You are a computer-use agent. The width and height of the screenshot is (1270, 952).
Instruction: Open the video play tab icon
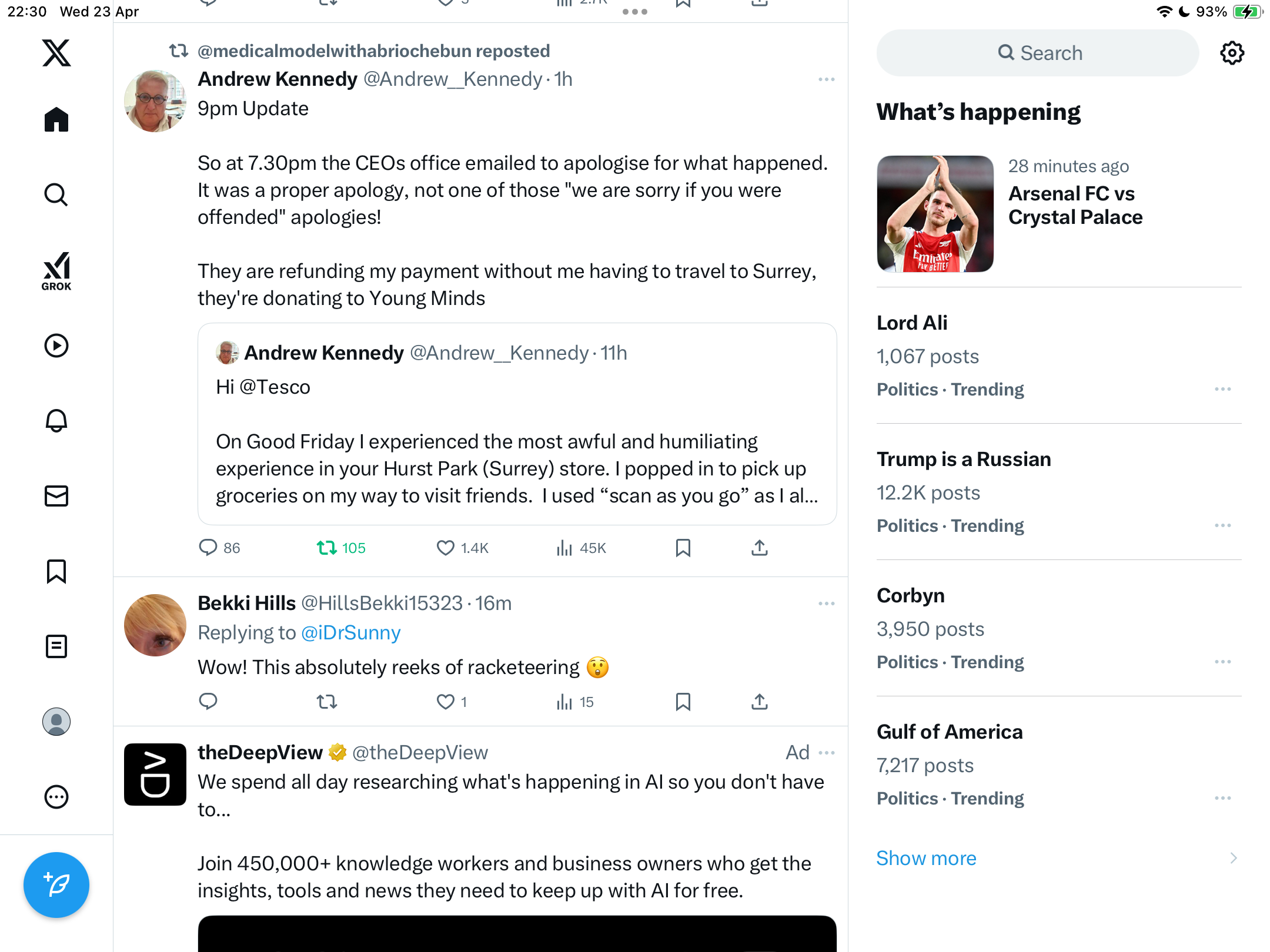[56, 346]
